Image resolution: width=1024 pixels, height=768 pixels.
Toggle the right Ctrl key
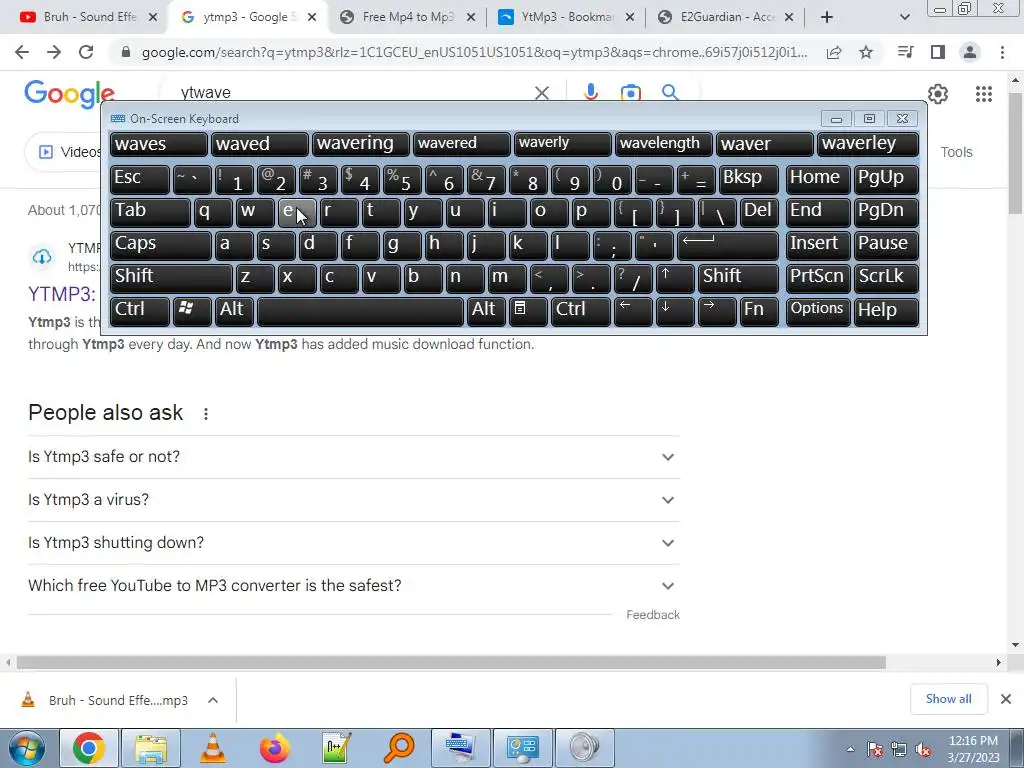click(581, 310)
